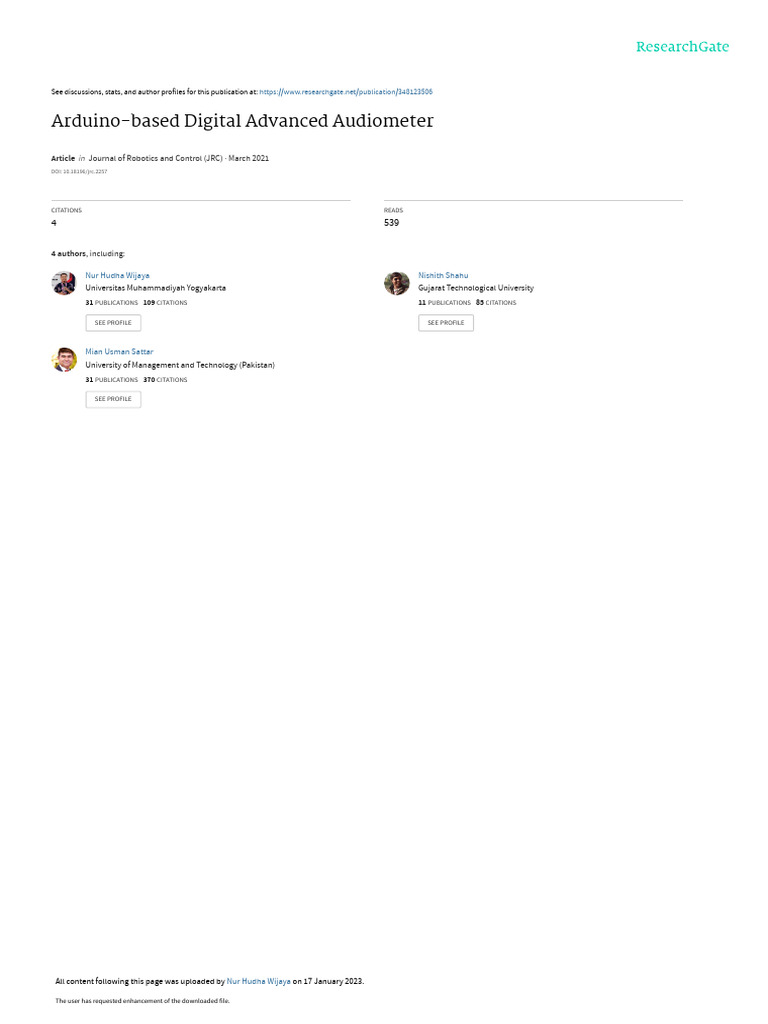Click See Profile under Nur Hudha Wijaya
This screenshot has height=1024, width=768.
(x=113, y=323)
